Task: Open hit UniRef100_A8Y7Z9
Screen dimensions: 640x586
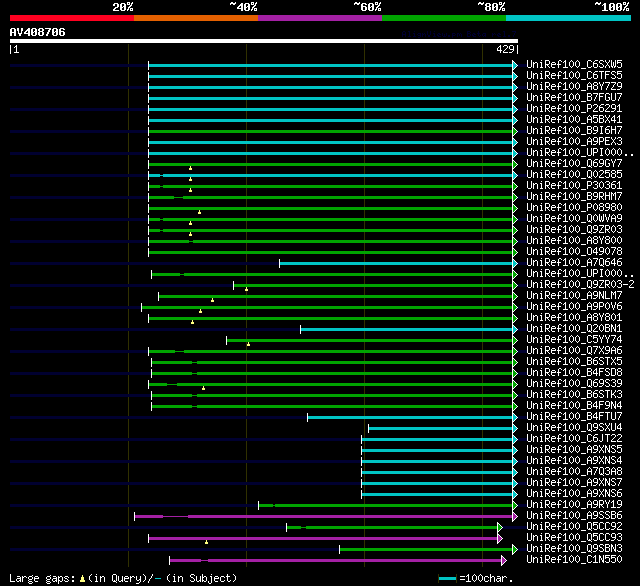Action: pyautogui.click(x=574, y=87)
